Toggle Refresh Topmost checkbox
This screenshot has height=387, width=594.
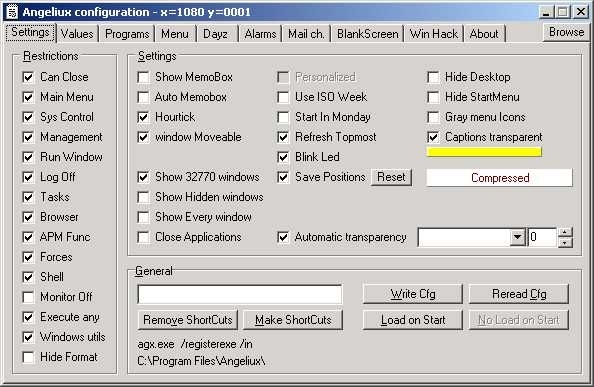(x=283, y=137)
